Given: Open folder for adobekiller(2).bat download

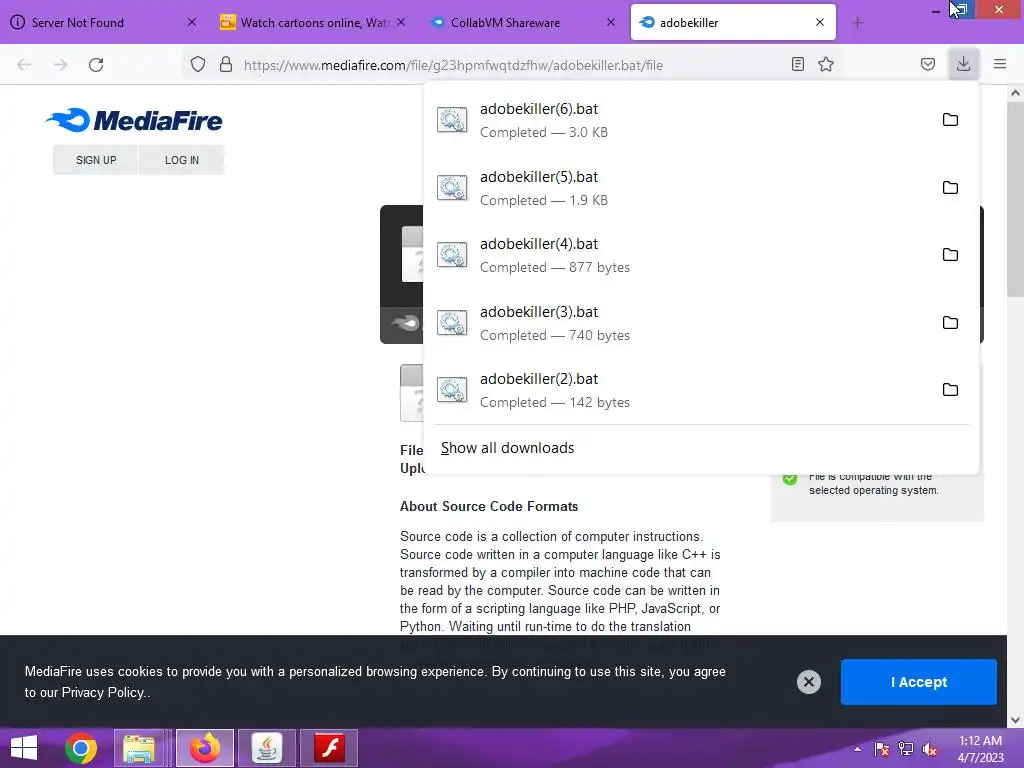Looking at the screenshot, I should pyautogui.click(x=950, y=390).
